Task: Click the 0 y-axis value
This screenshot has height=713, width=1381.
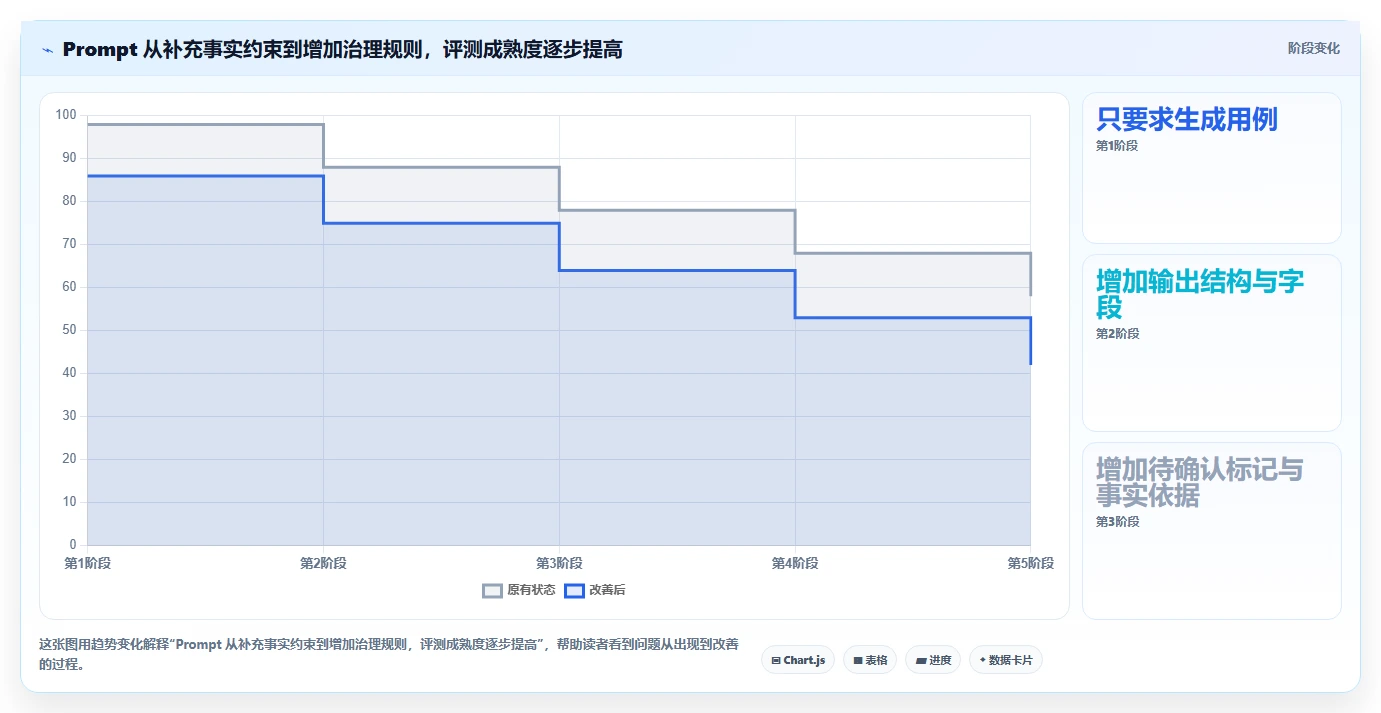Action: [73, 545]
